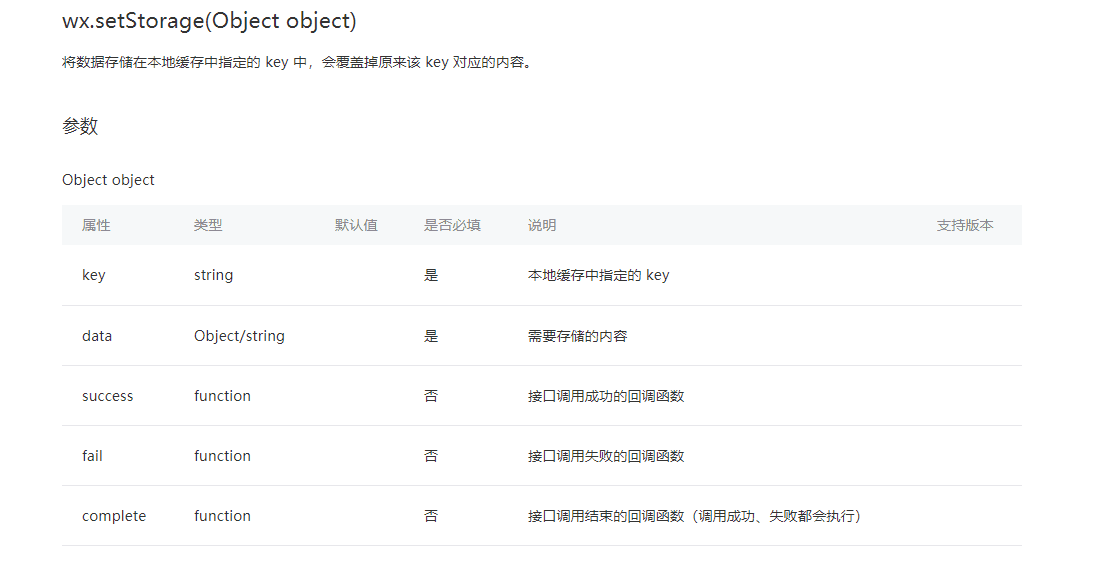Select the success property cell
This screenshot has width=1111, height=580.
(107, 396)
